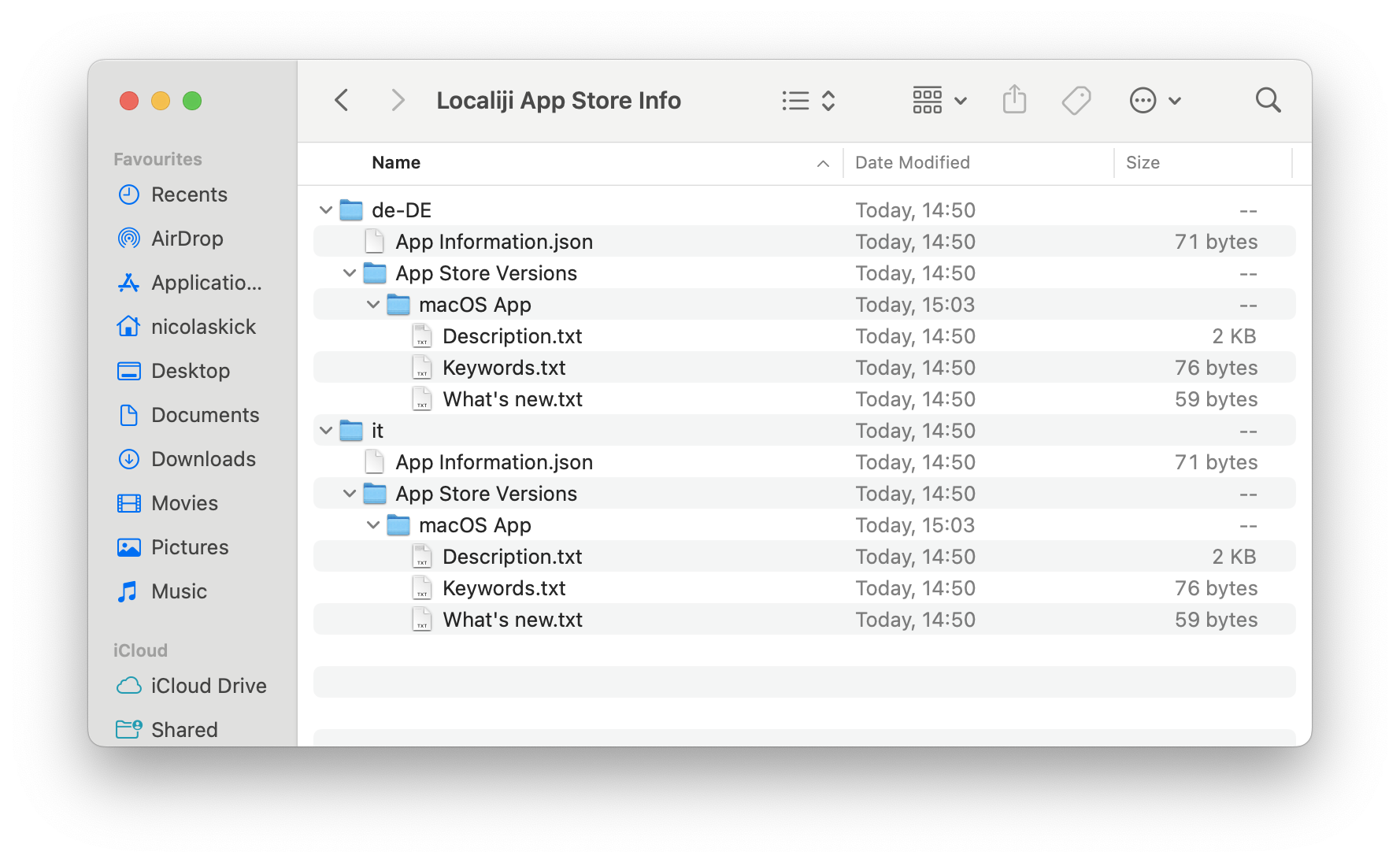
Task: Select App Information.json in the it folder
Action: click(x=805, y=462)
